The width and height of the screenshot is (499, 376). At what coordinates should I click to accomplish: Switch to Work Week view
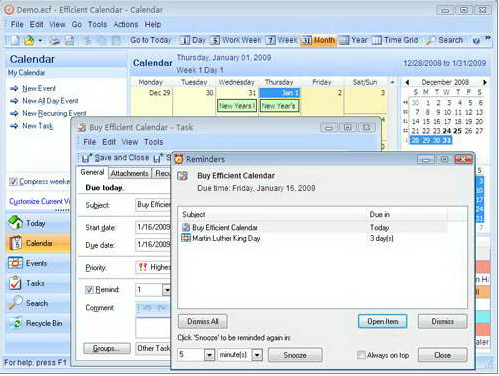(x=236, y=40)
